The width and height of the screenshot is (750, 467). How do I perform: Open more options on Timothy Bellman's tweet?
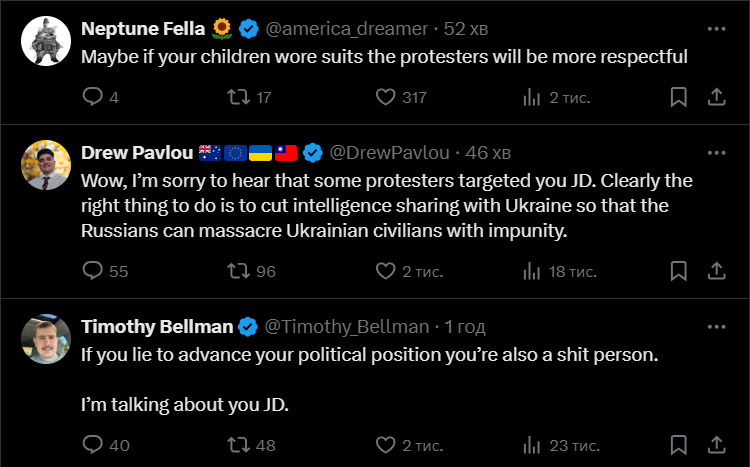click(x=716, y=327)
